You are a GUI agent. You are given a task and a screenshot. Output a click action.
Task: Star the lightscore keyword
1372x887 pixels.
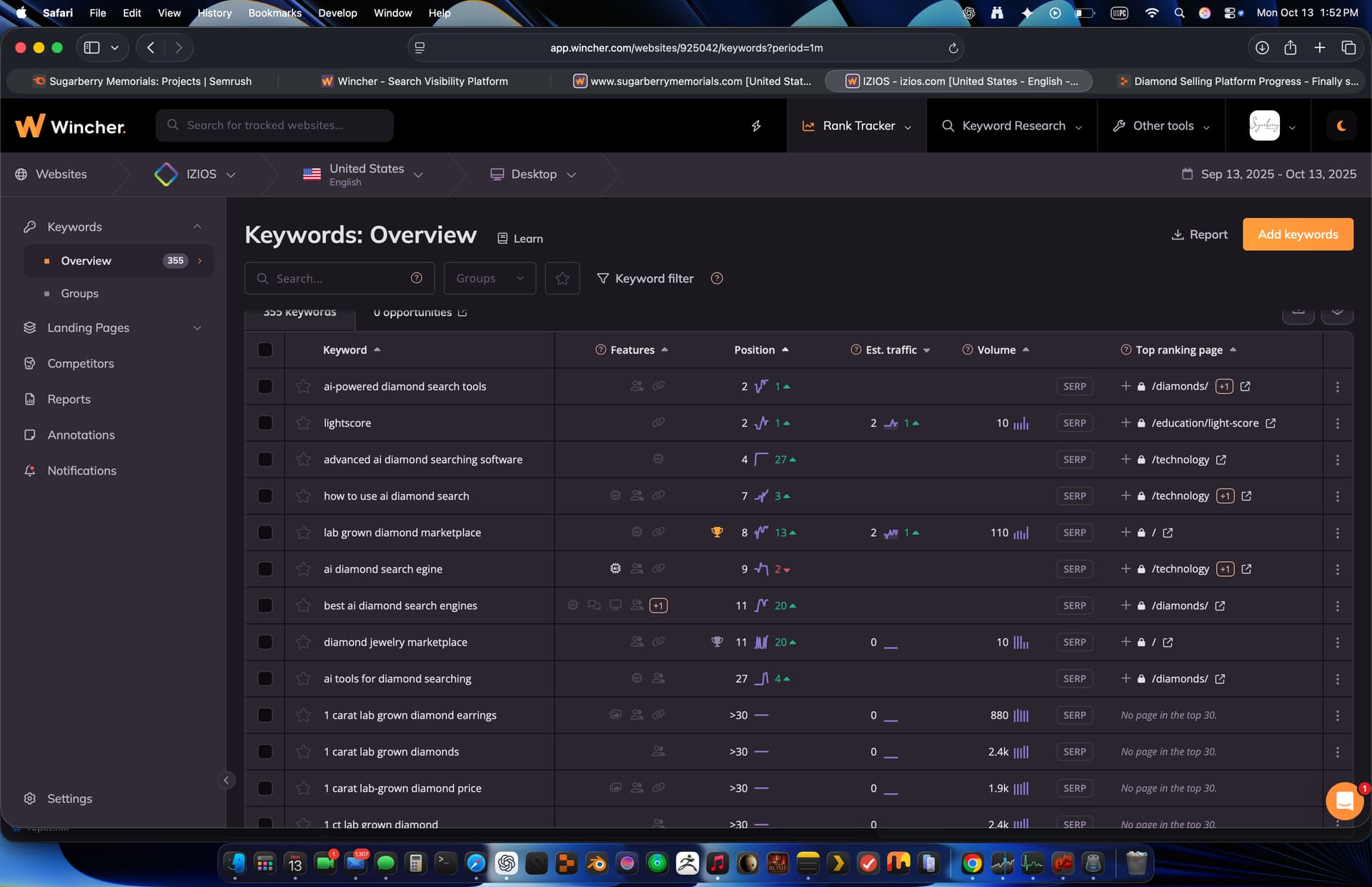coord(304,423)
